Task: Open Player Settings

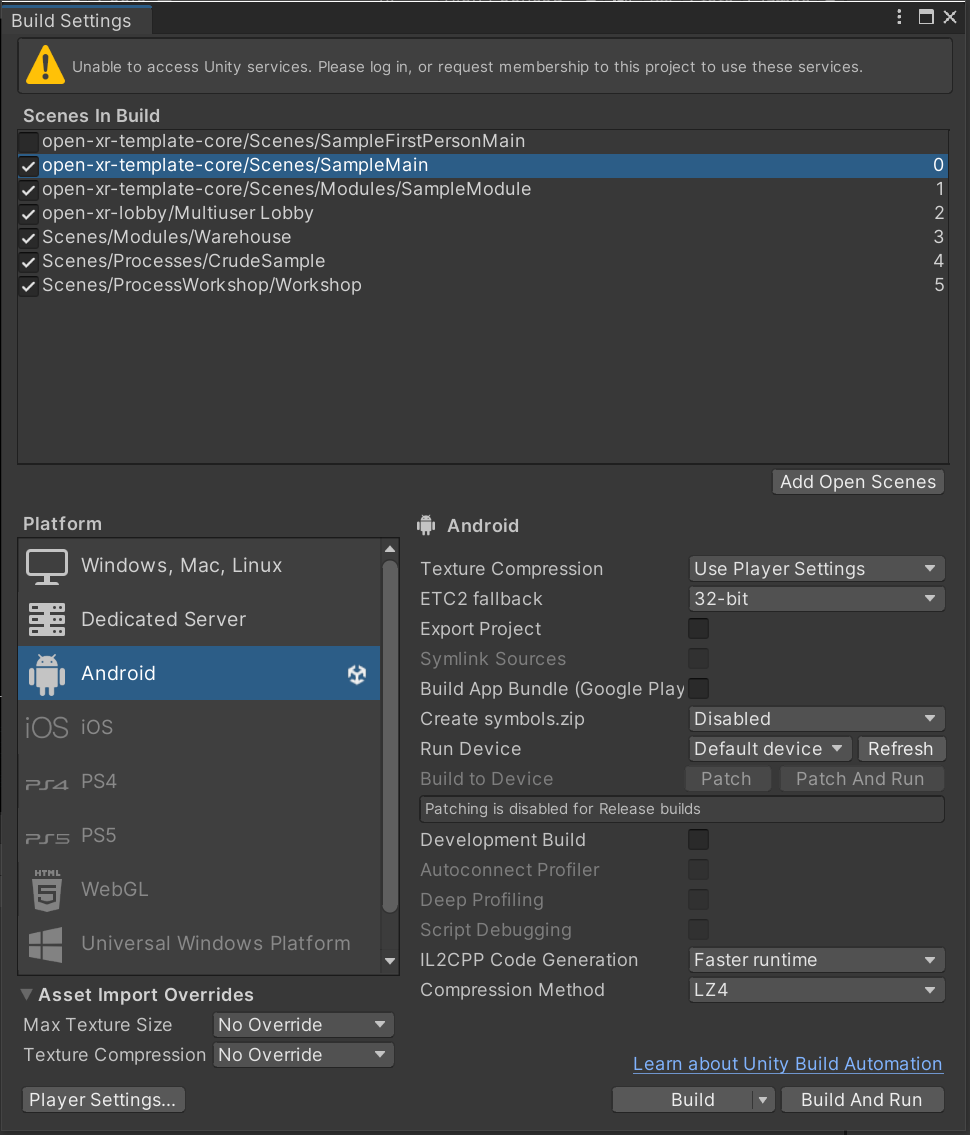Action: click(x=103, y=1100)
